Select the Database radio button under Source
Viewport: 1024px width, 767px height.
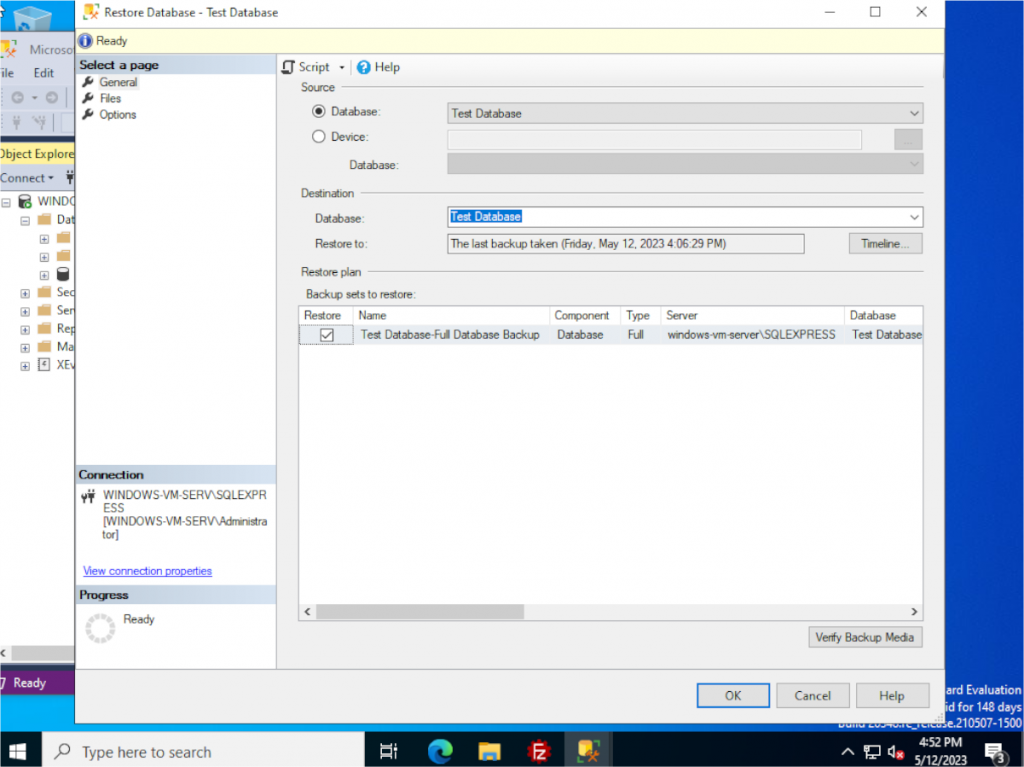320,113
